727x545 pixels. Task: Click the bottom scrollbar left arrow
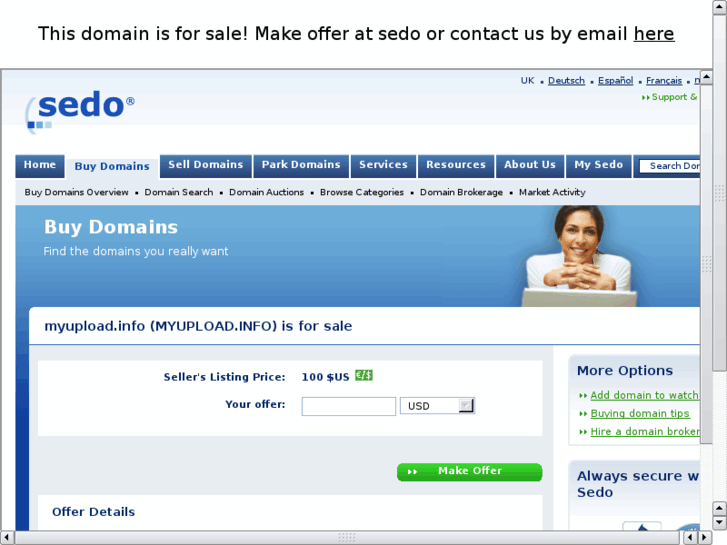pos(7,538)
